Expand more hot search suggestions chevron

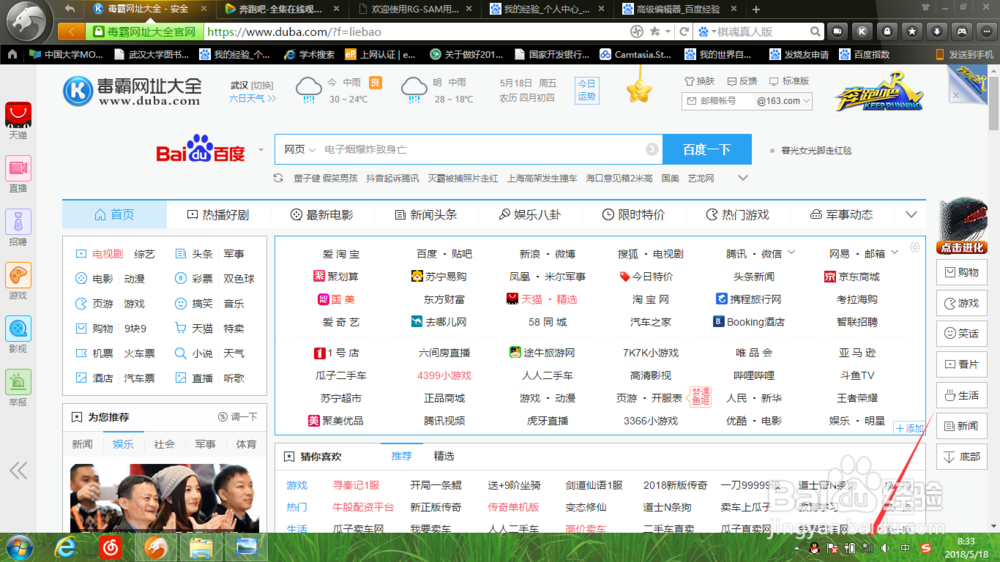pos(743,178)
